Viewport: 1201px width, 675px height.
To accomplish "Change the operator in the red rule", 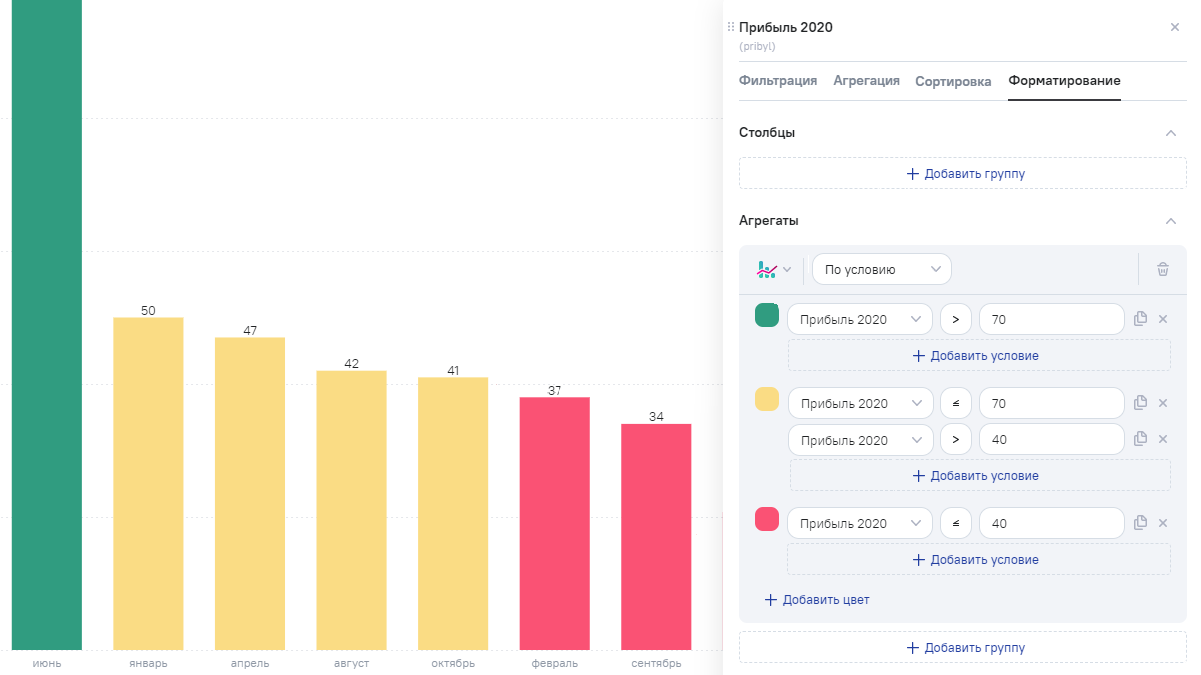I will pyautogui.click(x=955, y=523).
